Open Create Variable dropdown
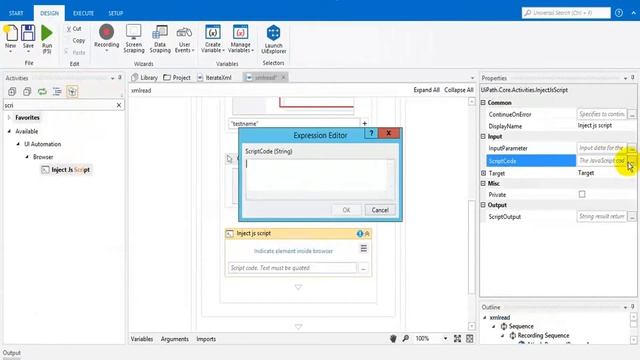 213,38
